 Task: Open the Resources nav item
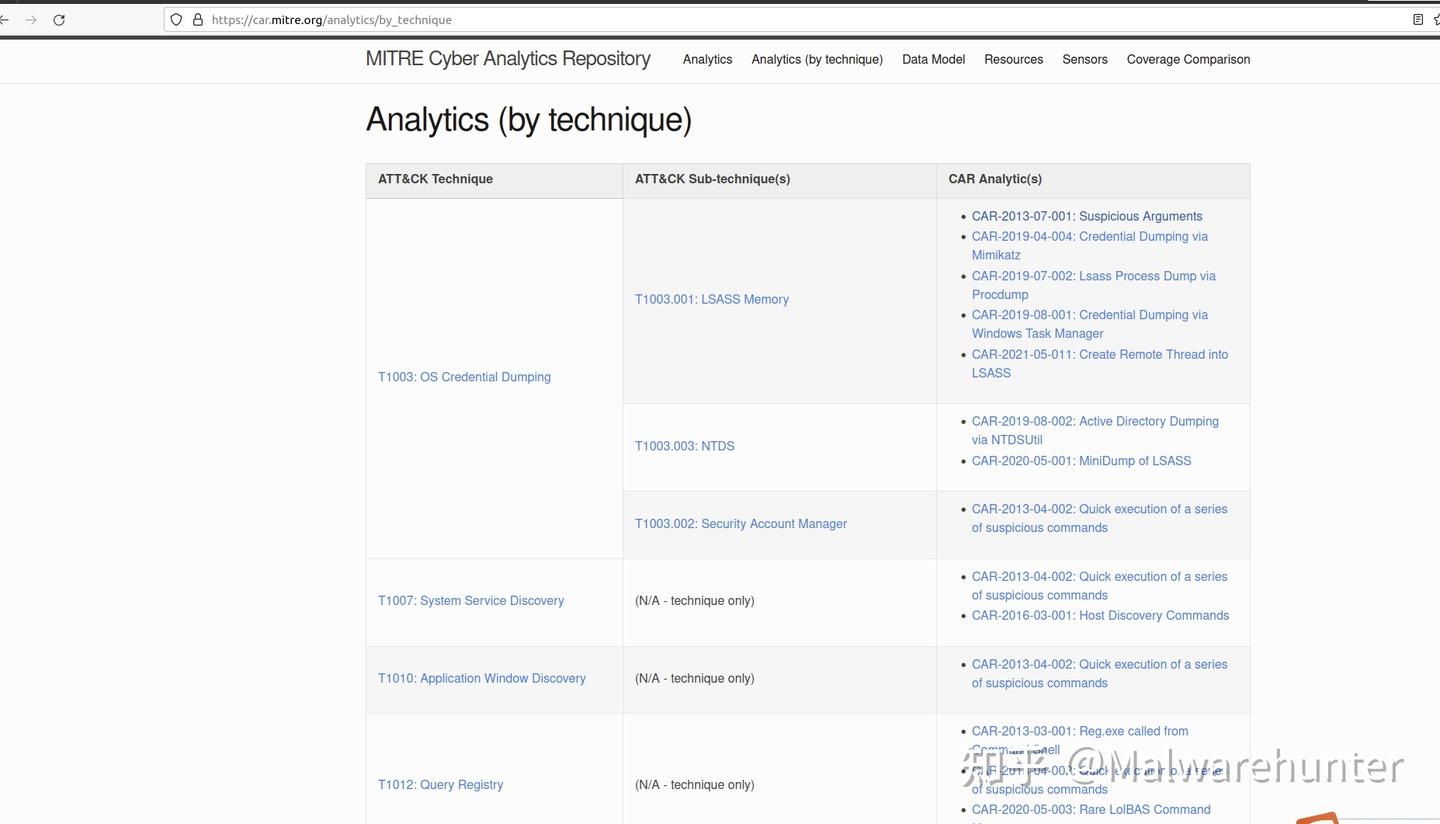(x=1013, y=59)
